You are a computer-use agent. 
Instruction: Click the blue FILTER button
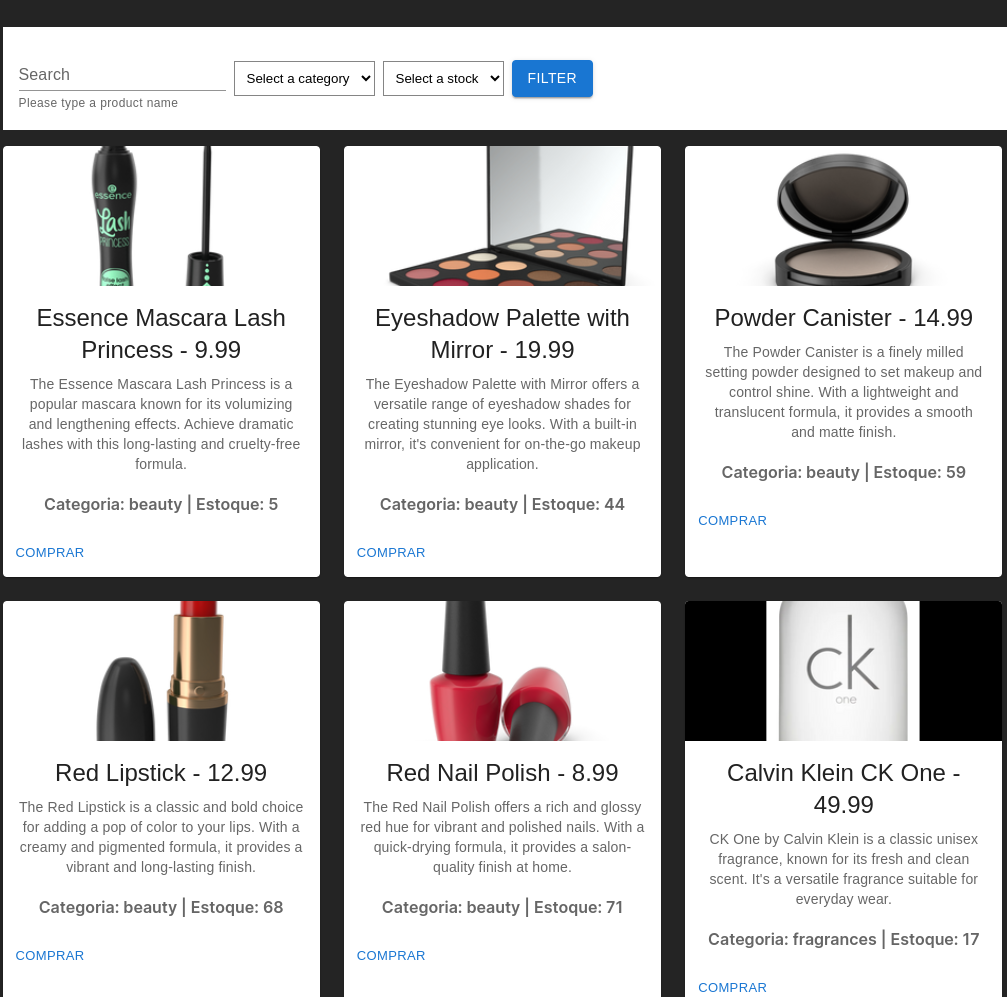(x=552, y=78)
